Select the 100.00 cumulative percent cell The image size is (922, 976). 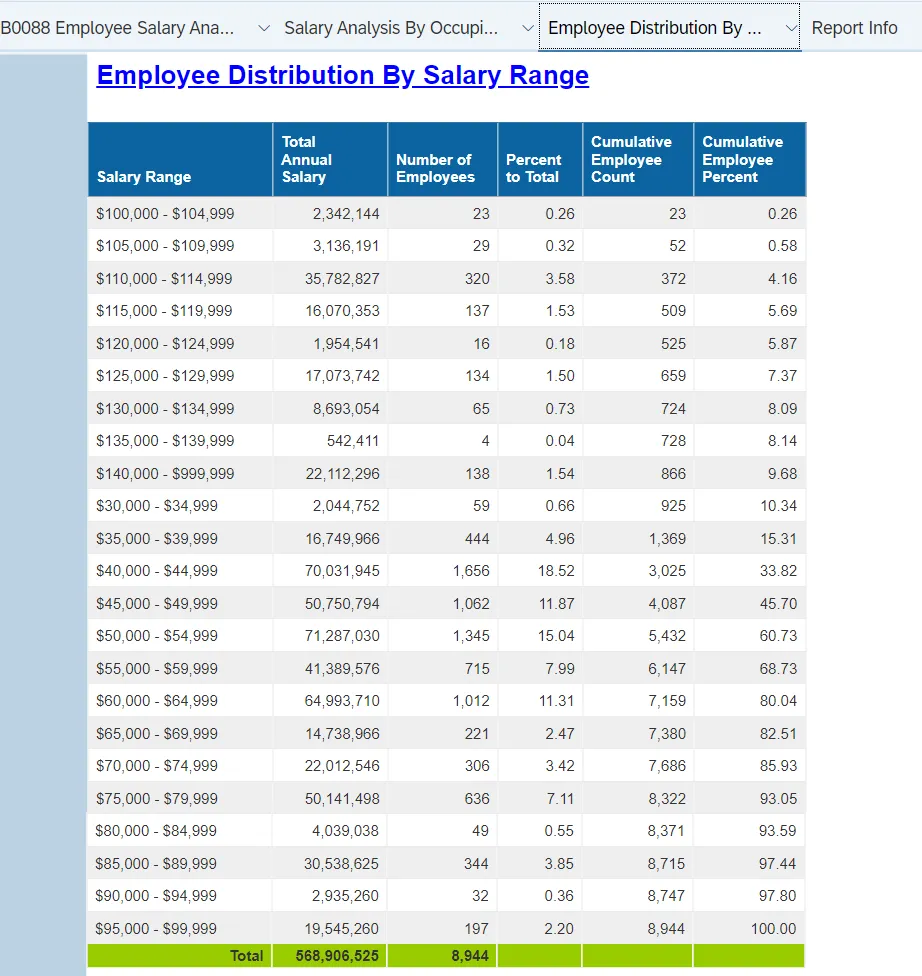coord(773,929)
